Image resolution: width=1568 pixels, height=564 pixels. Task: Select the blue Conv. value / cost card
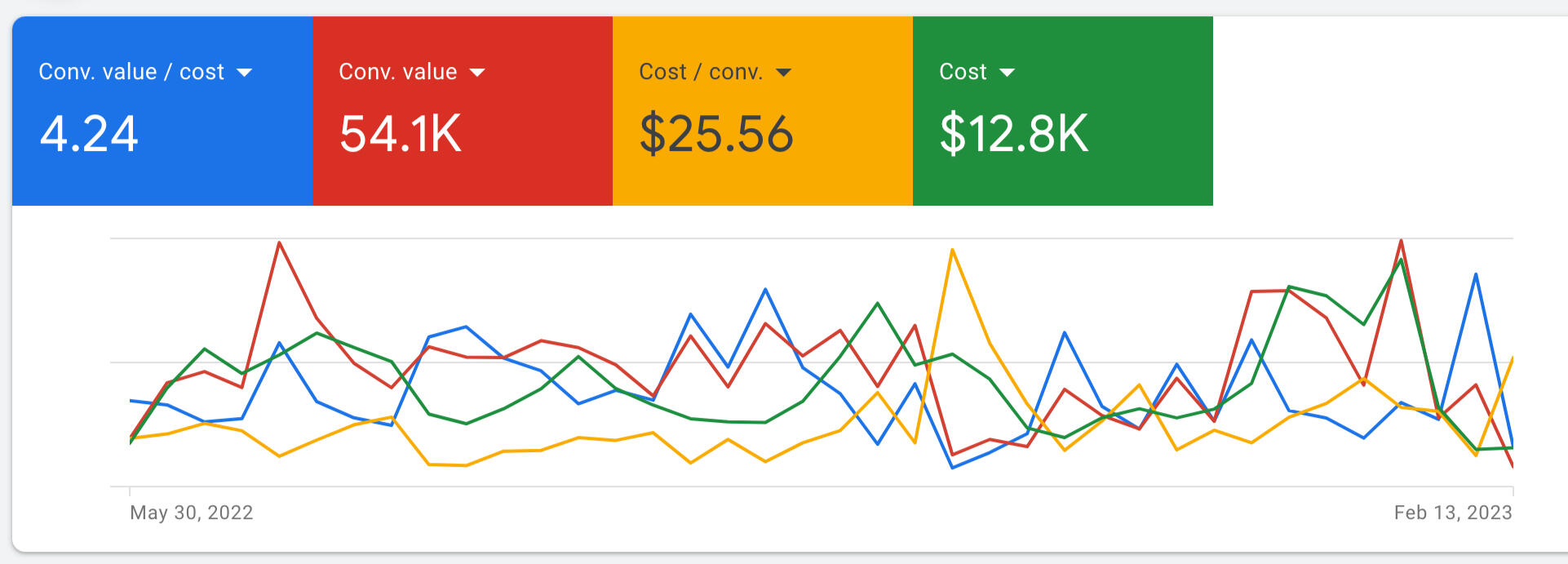[163, 110]
